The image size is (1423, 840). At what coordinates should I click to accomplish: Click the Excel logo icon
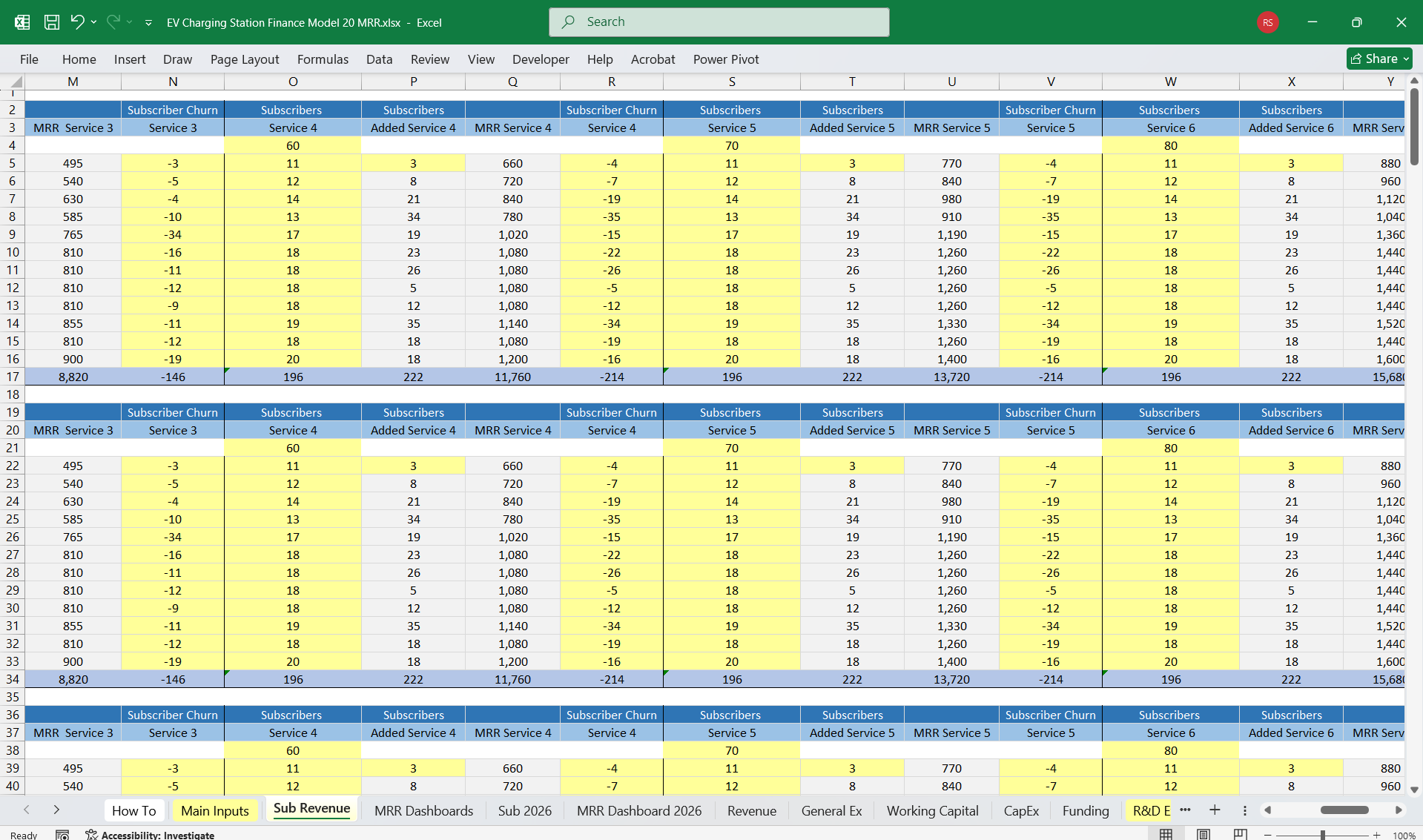[x=22, y=22]
